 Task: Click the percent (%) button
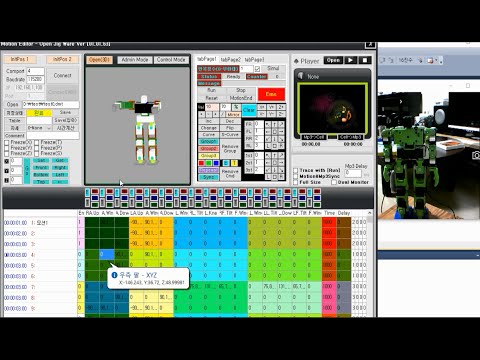(236, 107)
